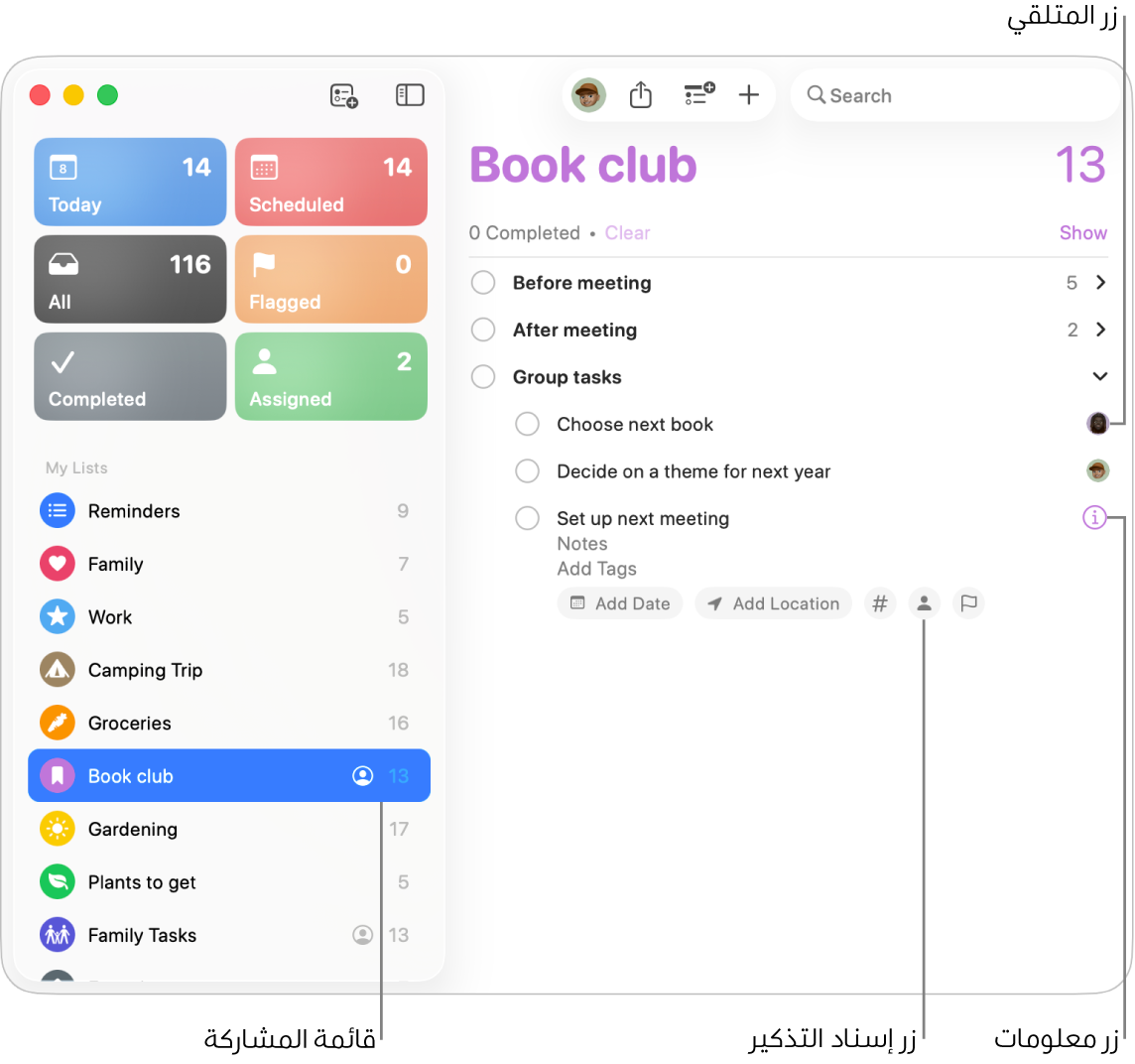The width and height of the screenshot is (1135, 1064).
Task: Click the Camping Trip tent icon
Action: click(x=58, y=670)
